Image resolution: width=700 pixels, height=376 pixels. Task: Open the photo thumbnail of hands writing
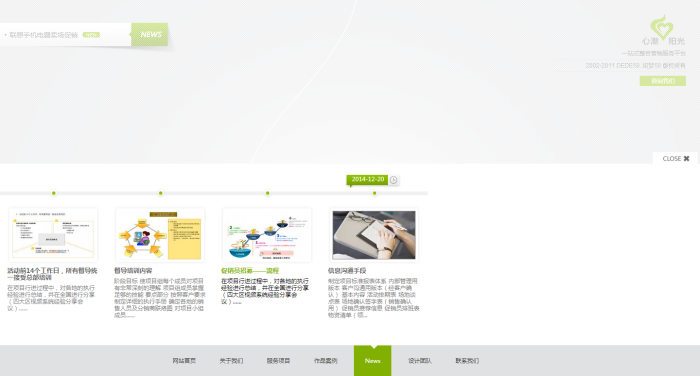374,235
